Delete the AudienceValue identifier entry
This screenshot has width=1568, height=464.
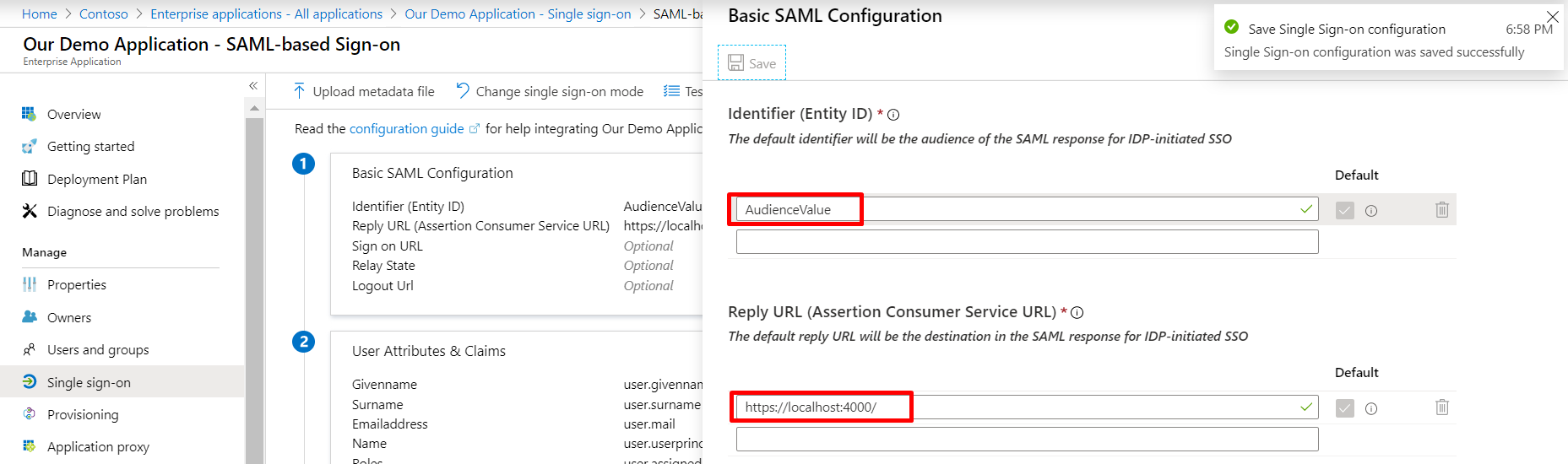1441,209
